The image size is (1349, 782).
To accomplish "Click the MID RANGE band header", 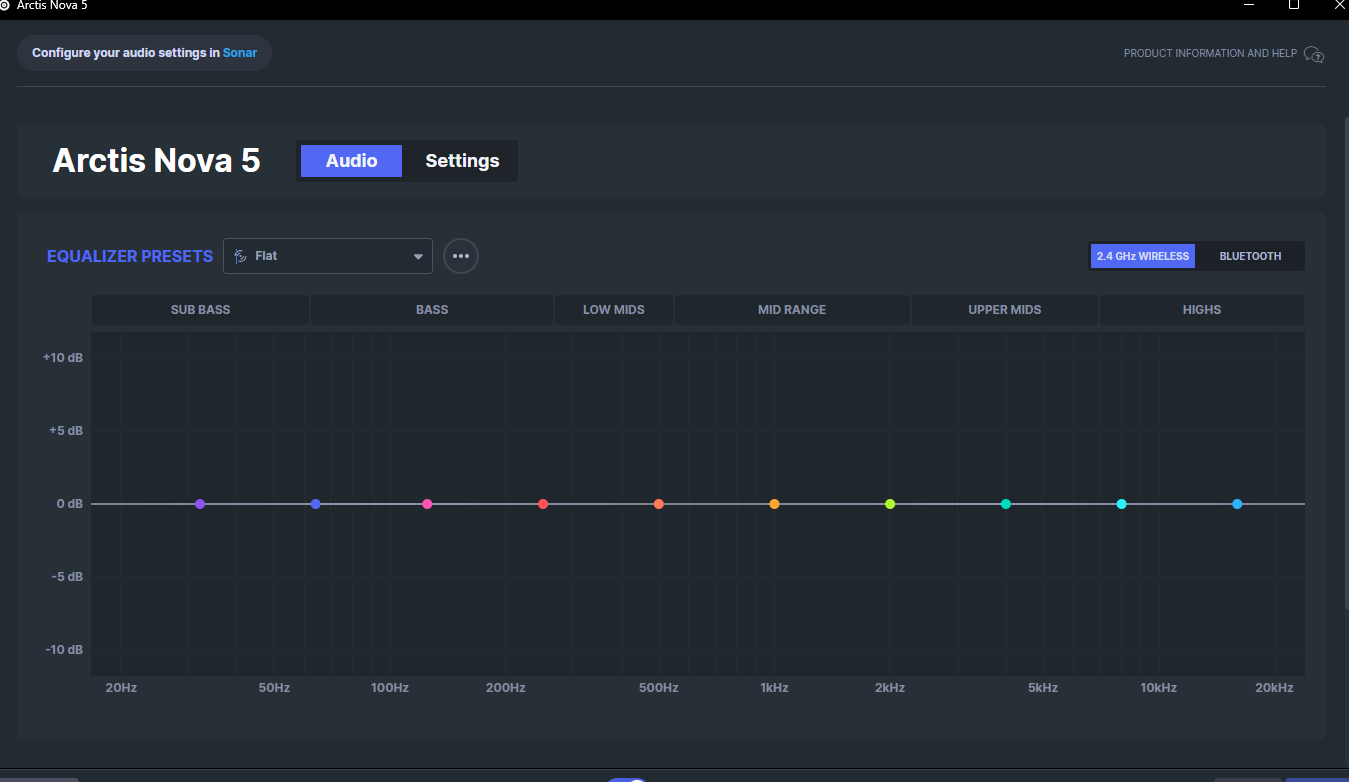I will pyautogui.click(x=792, y=310).
